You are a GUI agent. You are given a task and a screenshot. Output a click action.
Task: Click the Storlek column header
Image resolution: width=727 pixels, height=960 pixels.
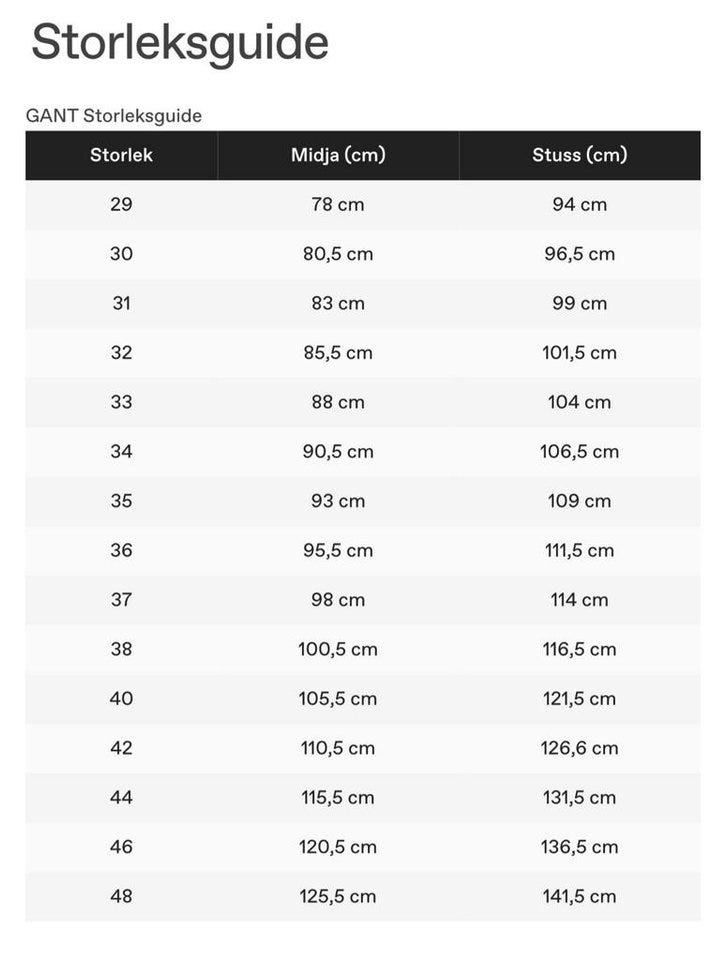(x=121, y=155)
